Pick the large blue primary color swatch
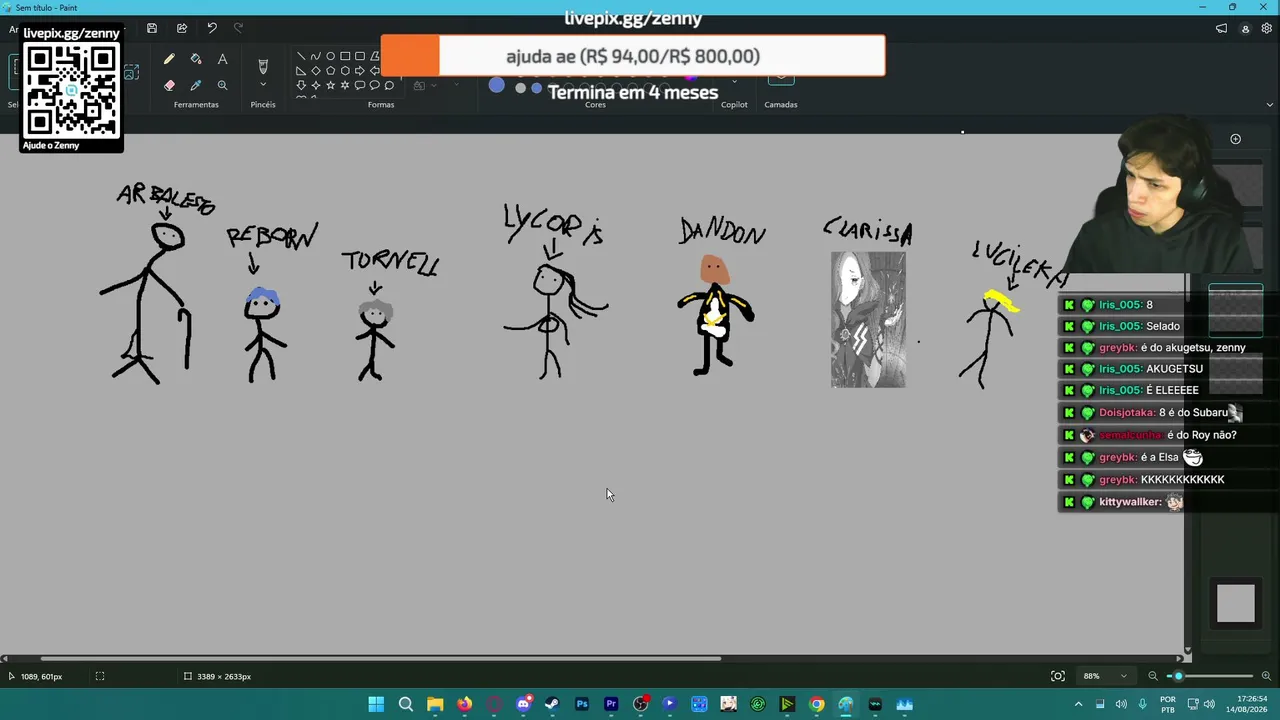Viewport: 1280px width, 720px height. pyautogui.click(x=497, y=85)
